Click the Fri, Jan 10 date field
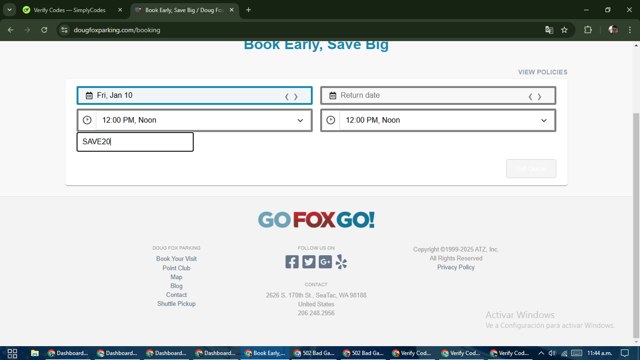640x360 pixels. [195, 96]
